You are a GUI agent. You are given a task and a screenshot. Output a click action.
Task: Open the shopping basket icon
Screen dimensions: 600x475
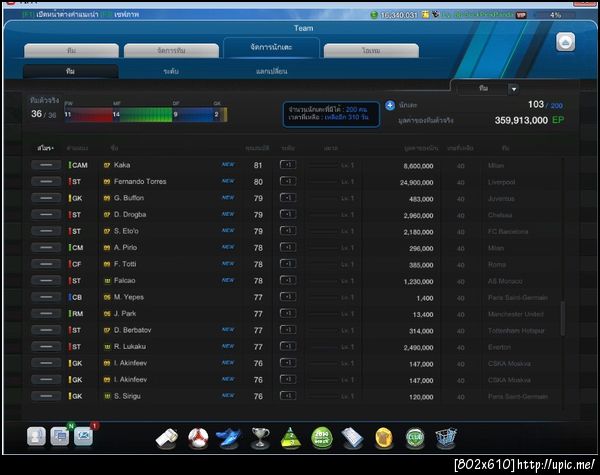point(446,437)
